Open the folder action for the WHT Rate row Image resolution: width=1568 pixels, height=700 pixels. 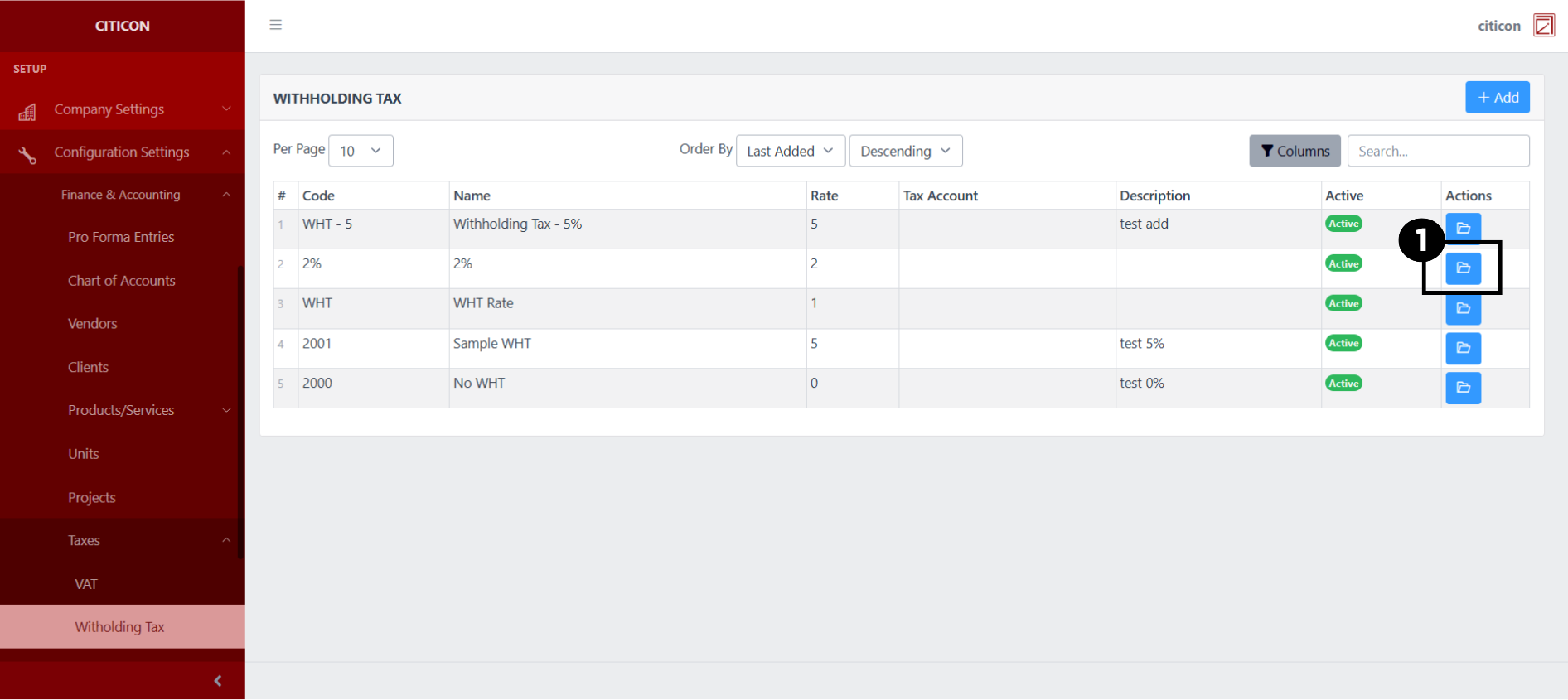[1463, 308]
